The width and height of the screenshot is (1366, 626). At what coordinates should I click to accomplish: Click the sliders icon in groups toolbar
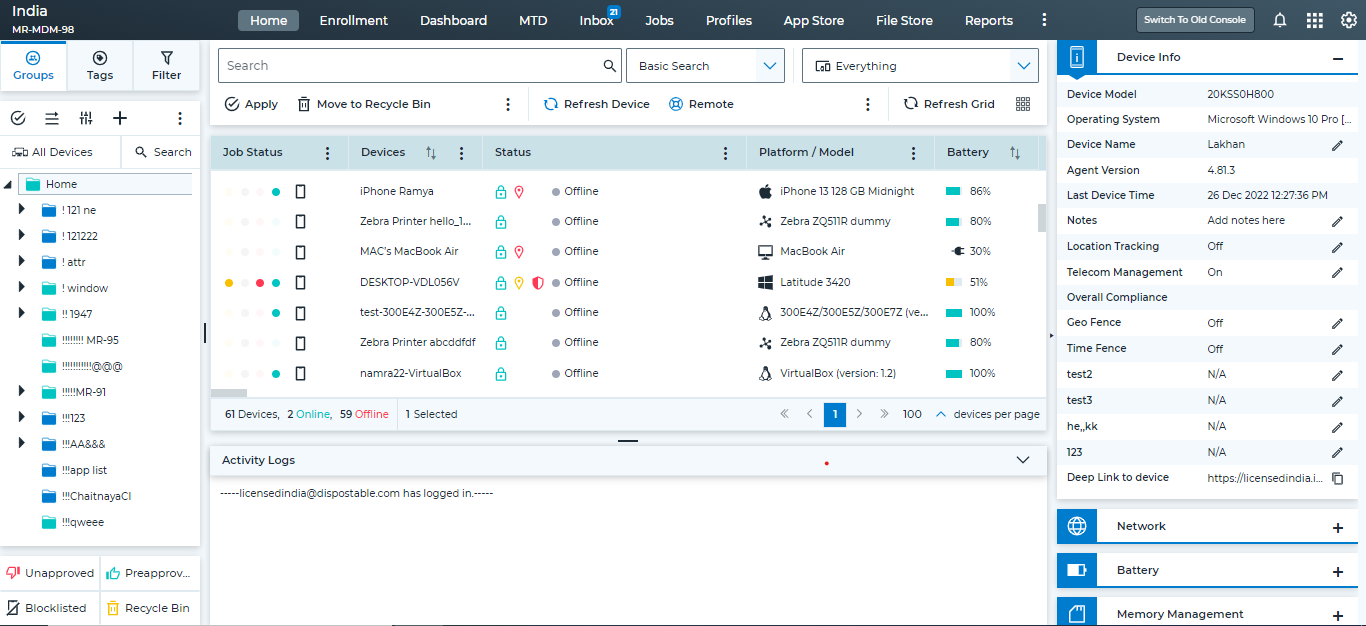coord(86,118)
